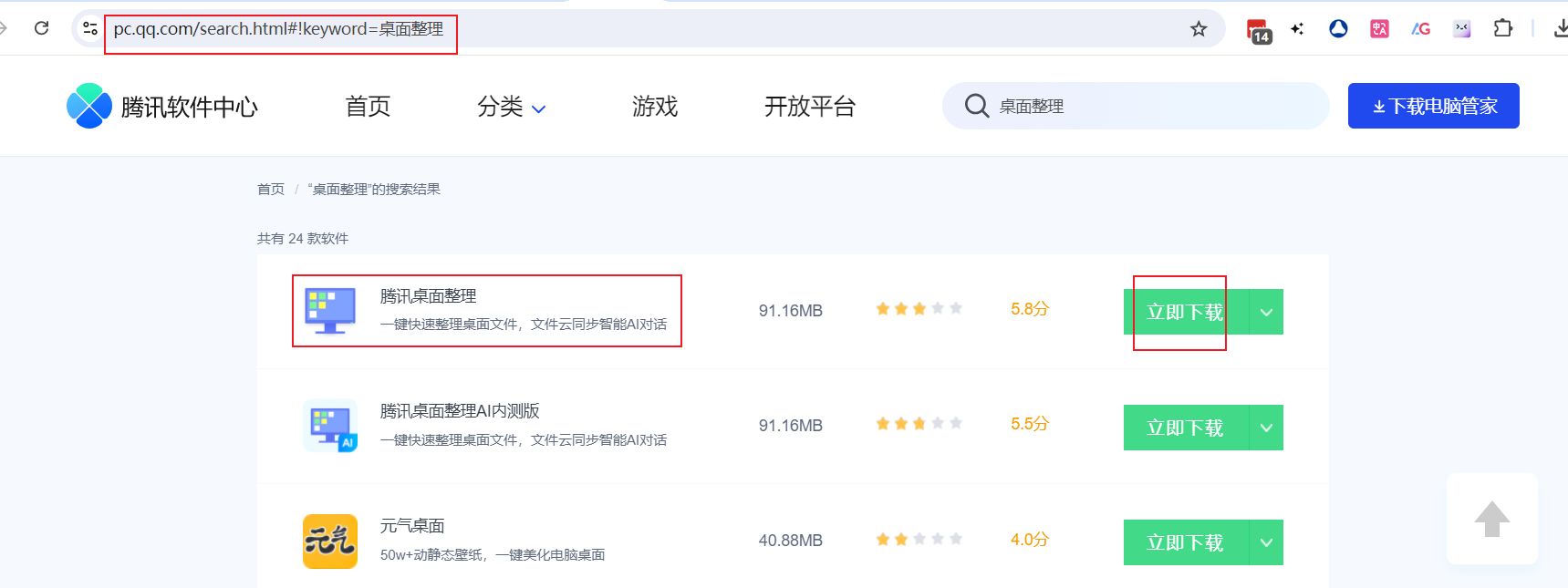Click the blue circular extension icon

click(x=1338, y=29)
